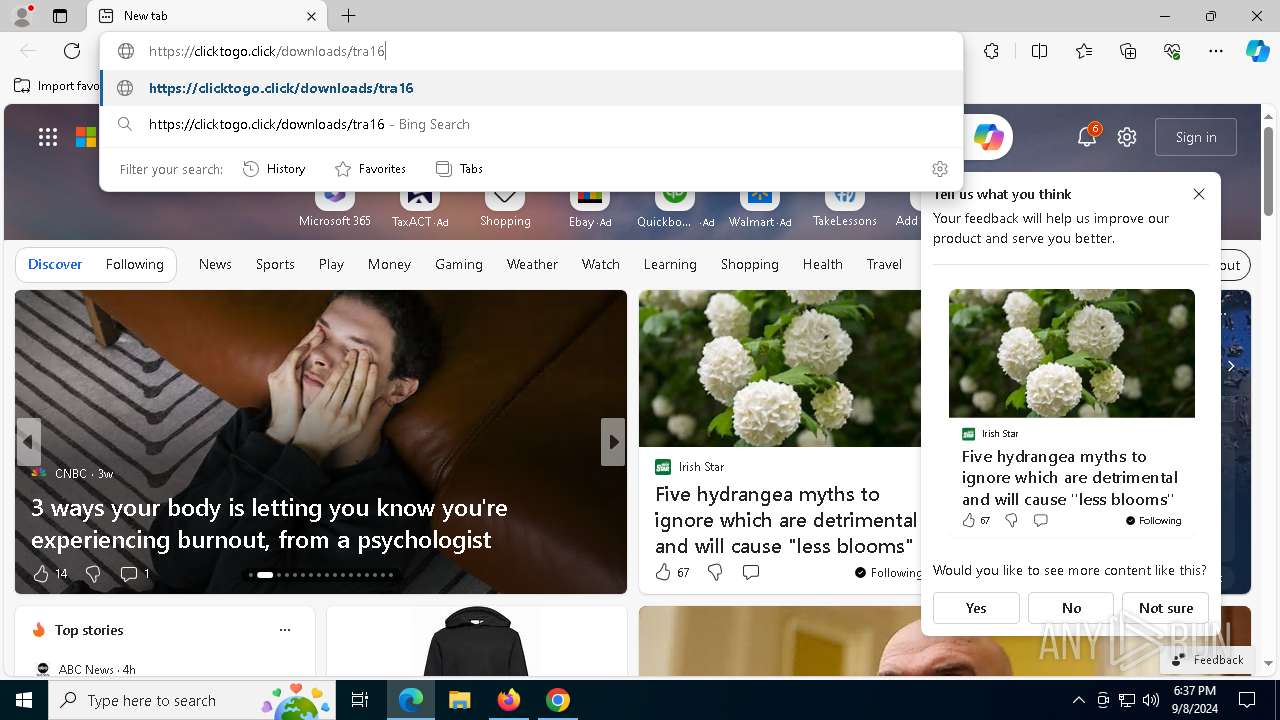Launch the Copilot sidebar icon
Image resolution: width=1280 pixels, height=720 pixels.
1257,51
